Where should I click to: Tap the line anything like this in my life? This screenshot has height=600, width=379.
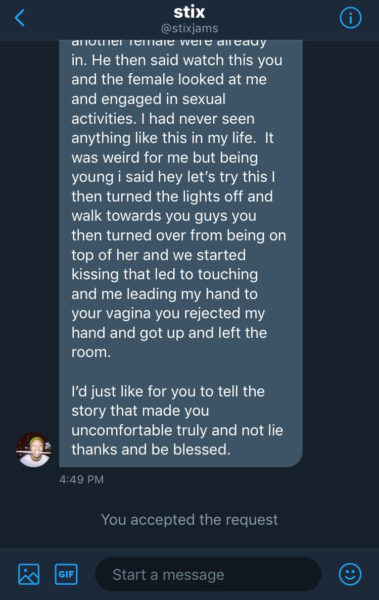pyautogui.click(x=172, y=138)
